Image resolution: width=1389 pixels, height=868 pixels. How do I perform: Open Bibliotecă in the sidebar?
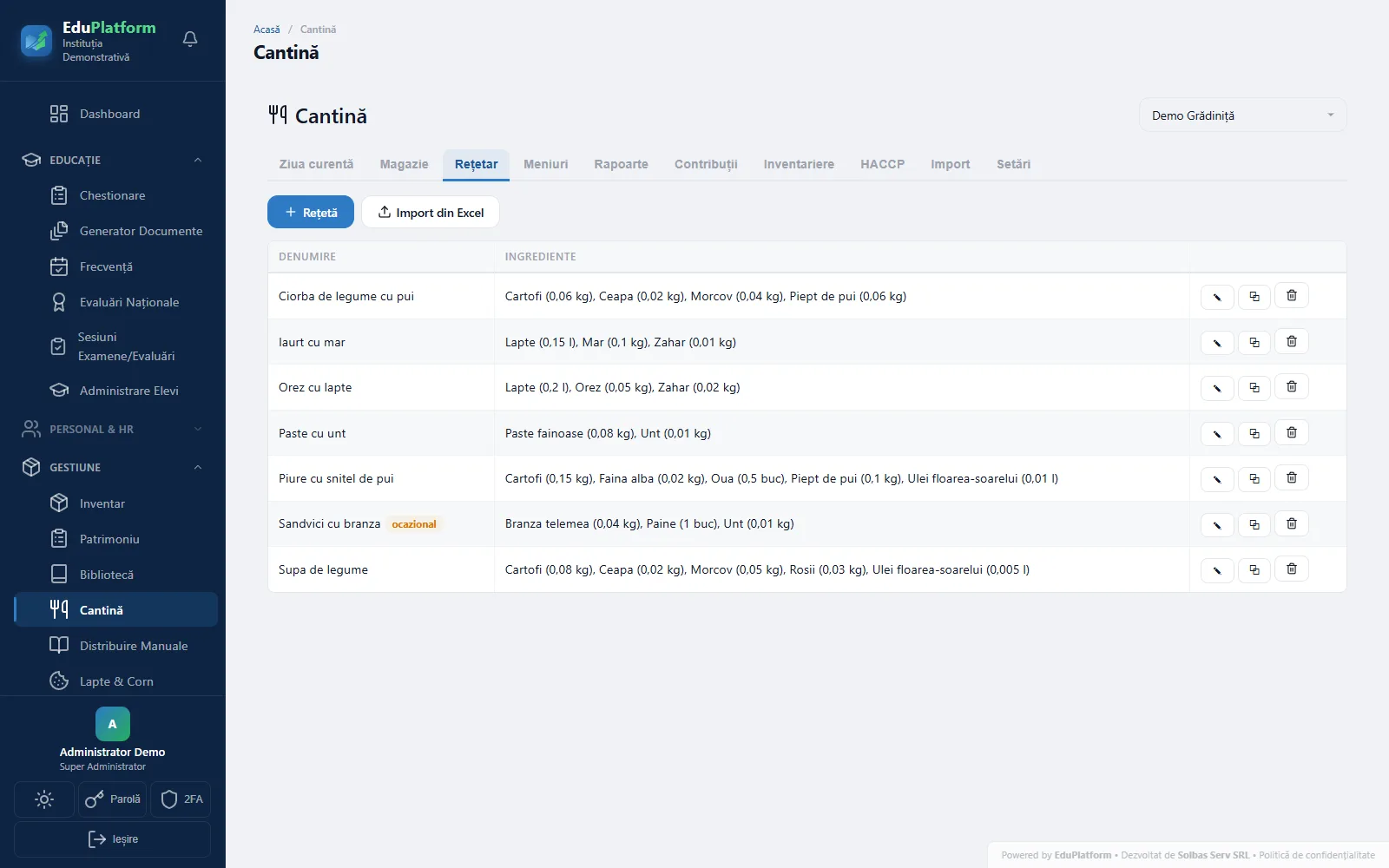[116, 575]
